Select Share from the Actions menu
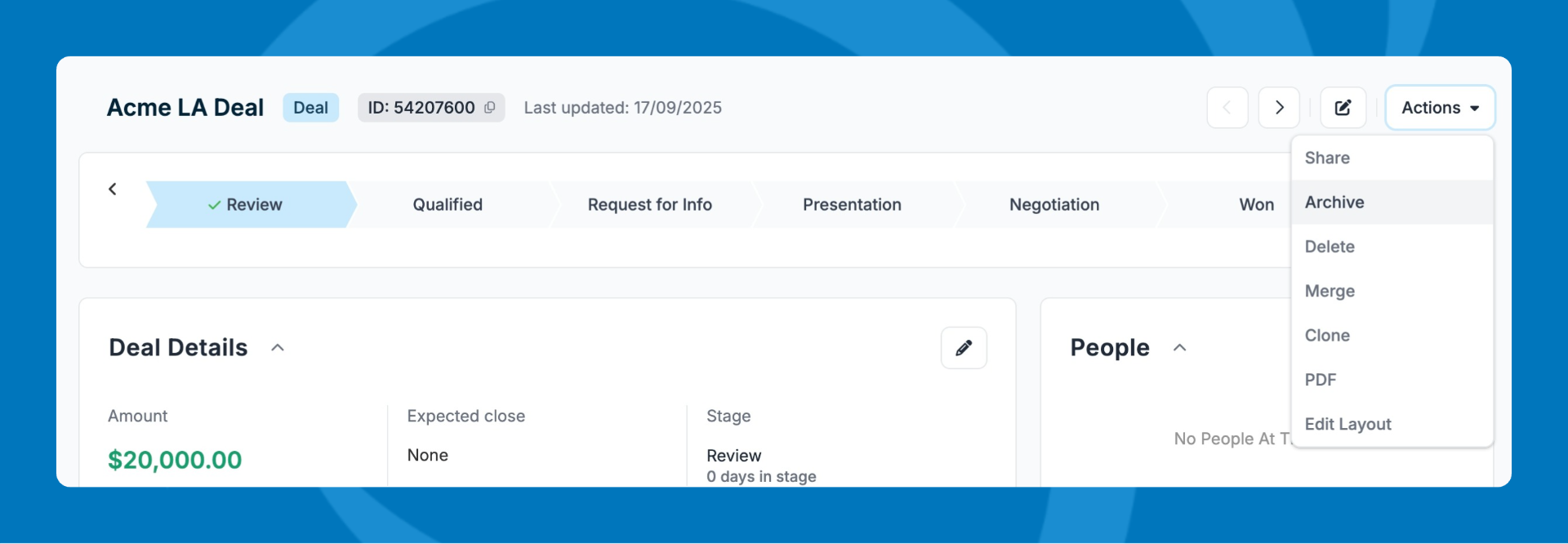This screenshot has width=1568, height=544. [1327, 158]
